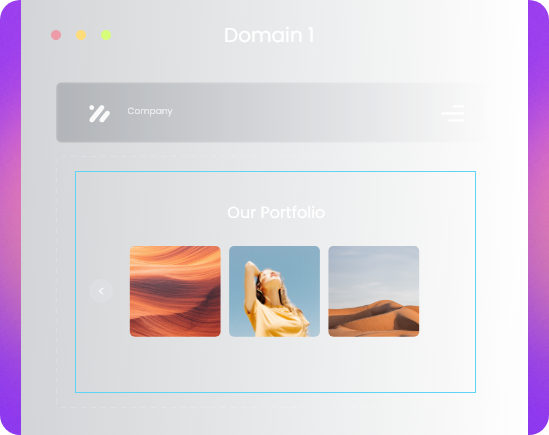The width and height of the screenshot is (549, 435).
Task: Click the yellow window dot
Action: 81,35
